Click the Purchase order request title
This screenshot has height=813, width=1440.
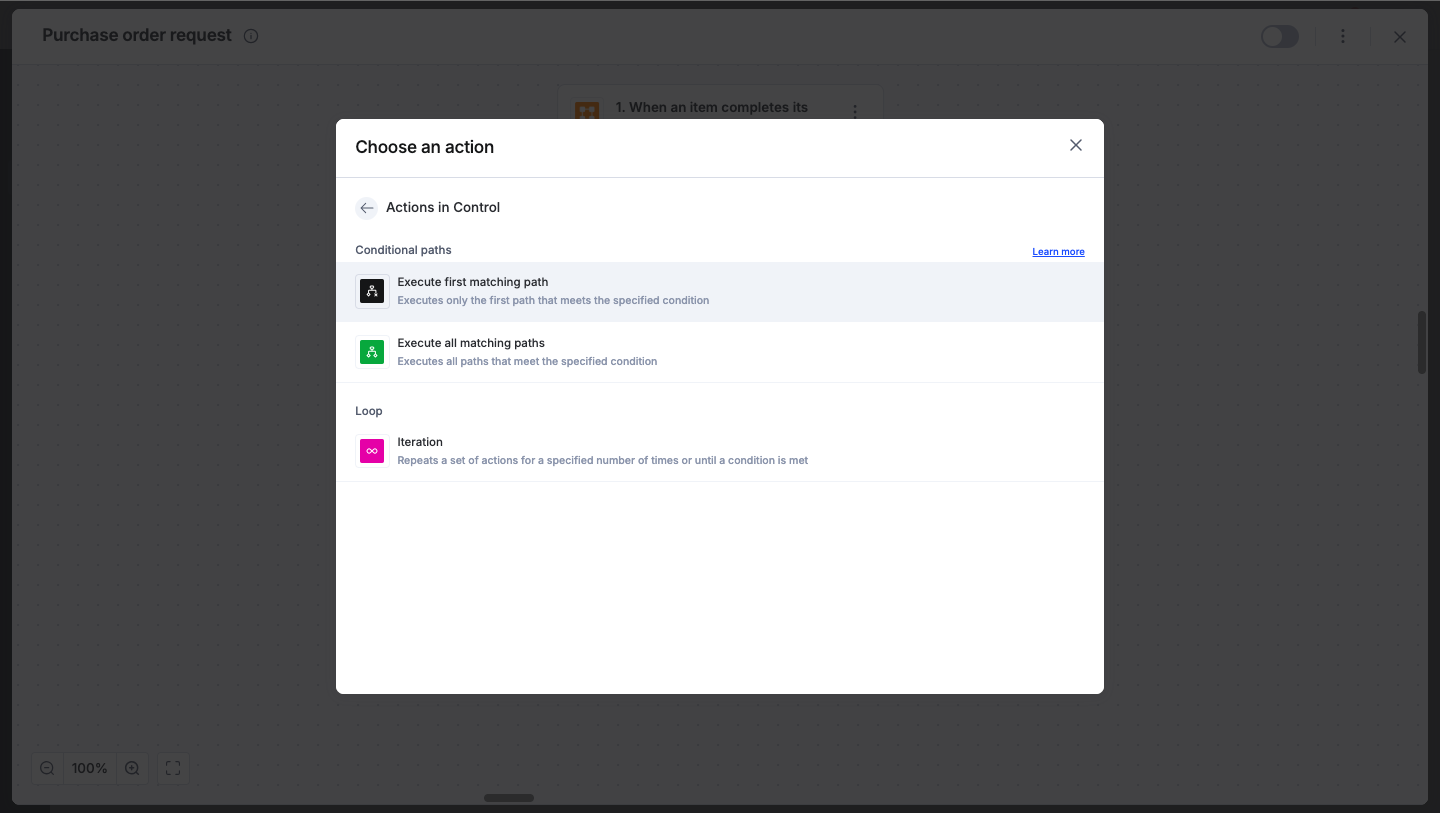pyautogui.click(x=137, y=35)
